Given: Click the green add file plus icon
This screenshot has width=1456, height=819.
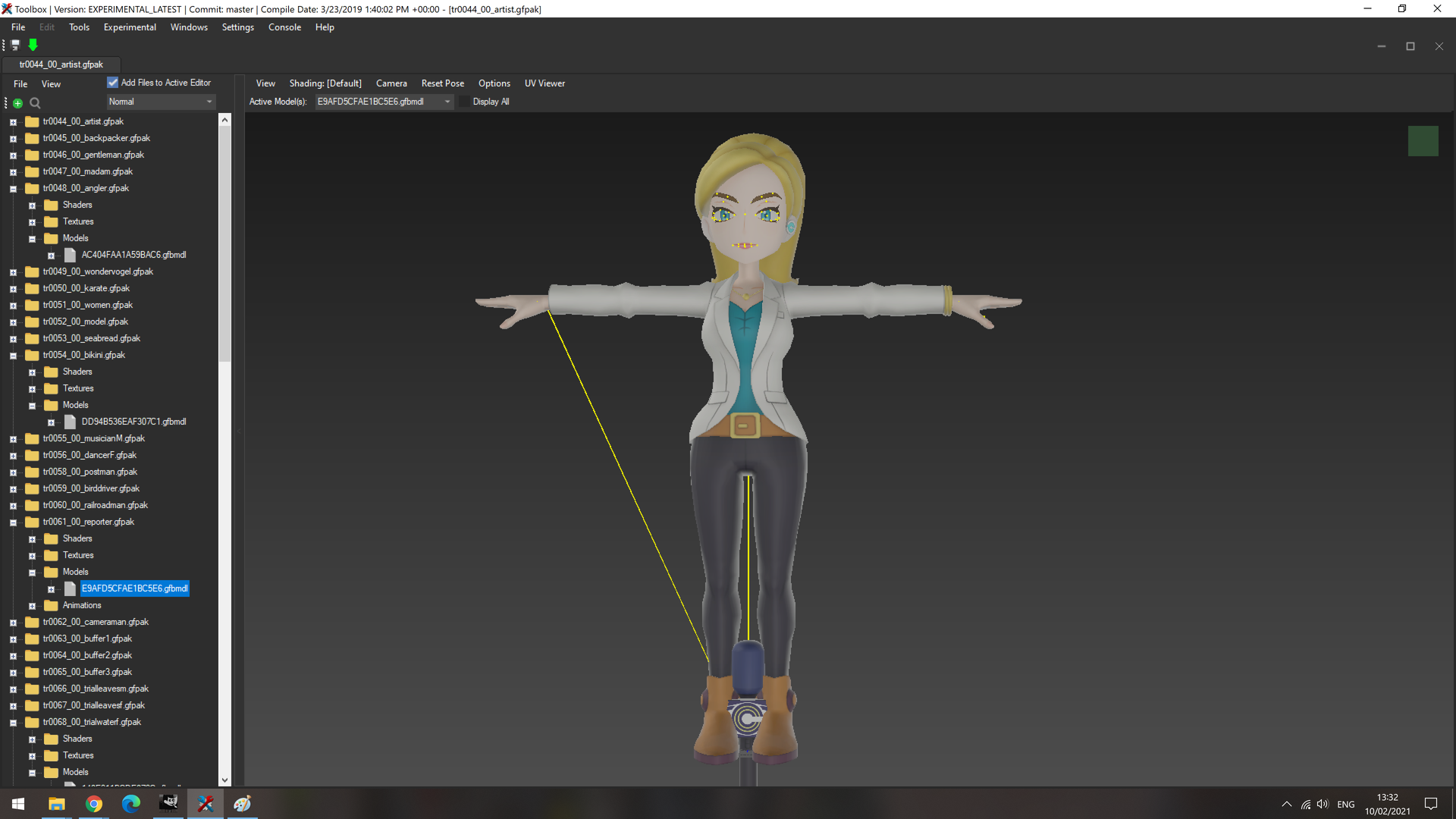Looking at the screenshot, I should 17,103.
